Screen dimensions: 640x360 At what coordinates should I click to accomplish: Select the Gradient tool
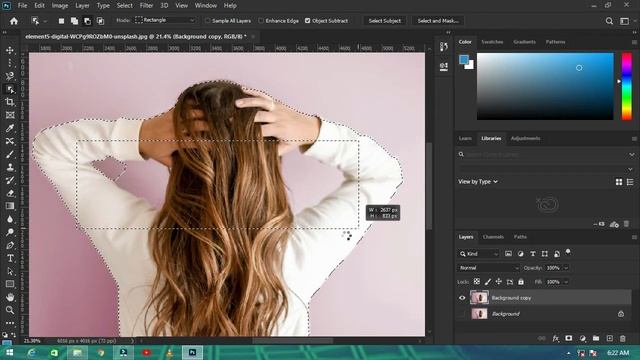click(10, 206)
